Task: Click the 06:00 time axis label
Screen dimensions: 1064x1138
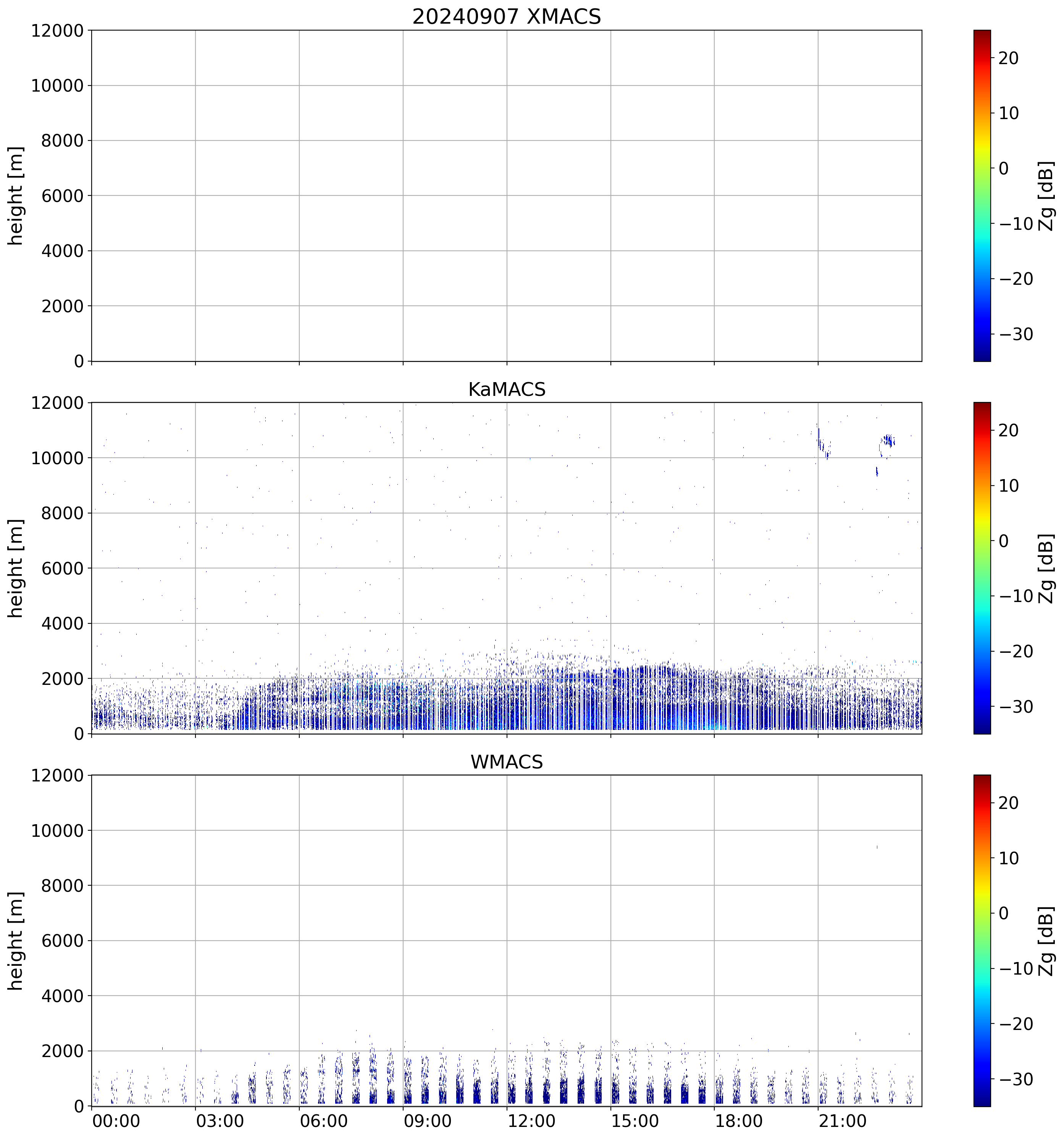Action: tap(324, 1121)
